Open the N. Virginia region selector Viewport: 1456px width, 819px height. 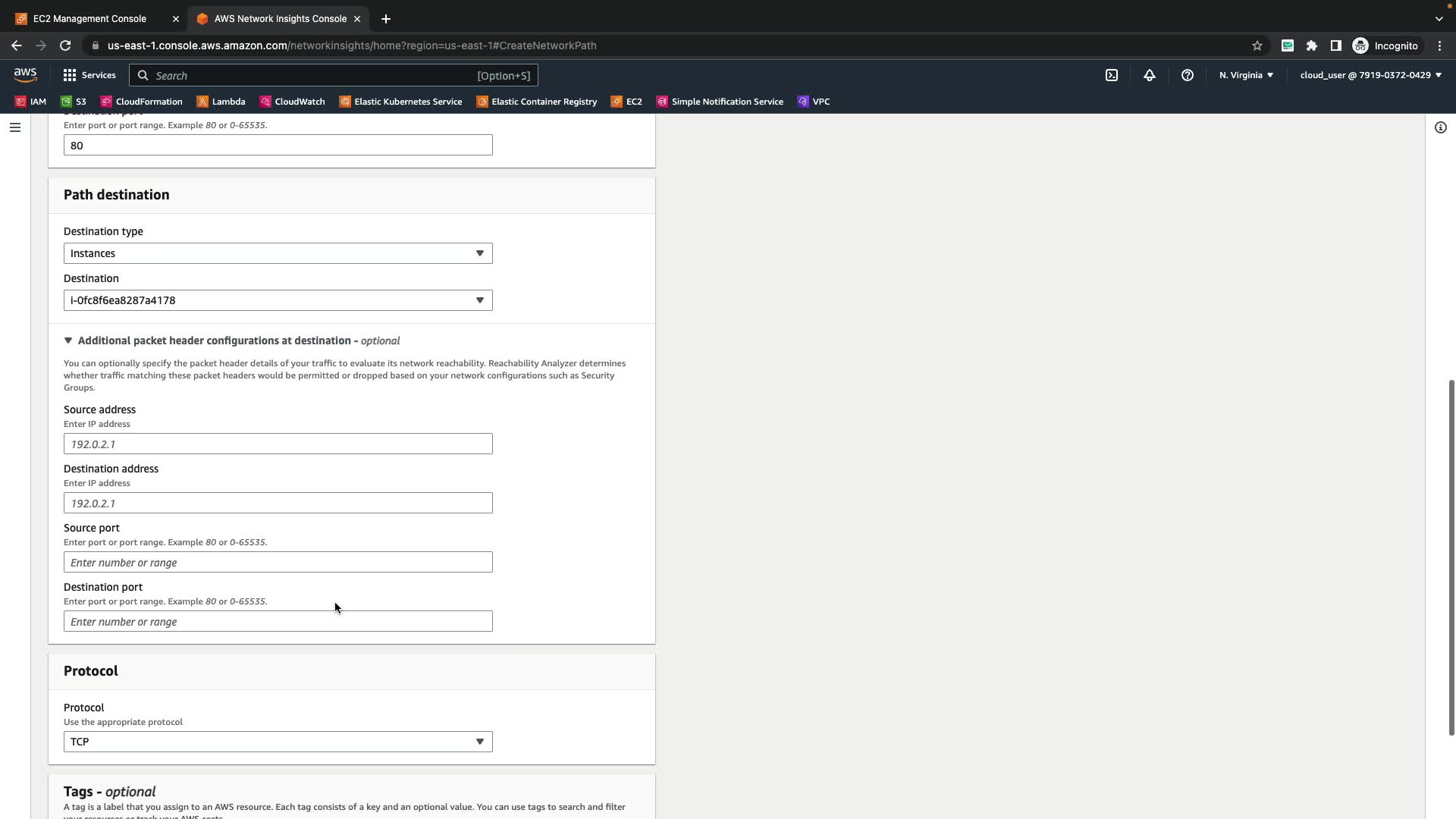[1246, 75]
